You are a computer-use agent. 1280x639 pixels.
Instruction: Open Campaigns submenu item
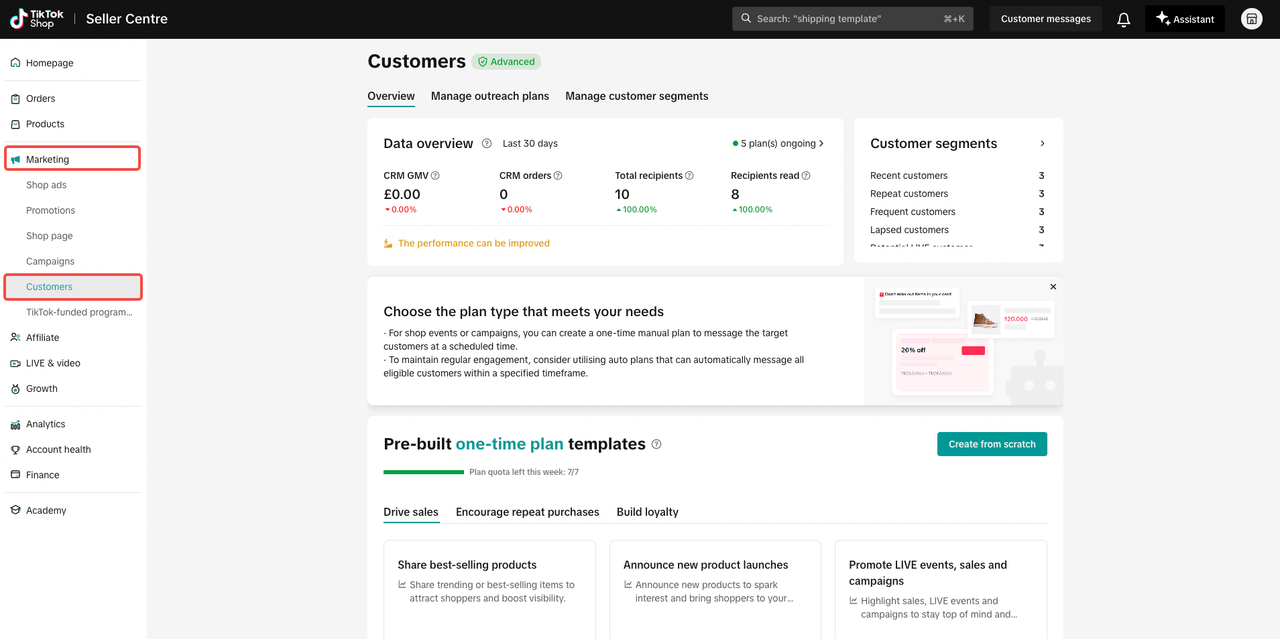50,261
